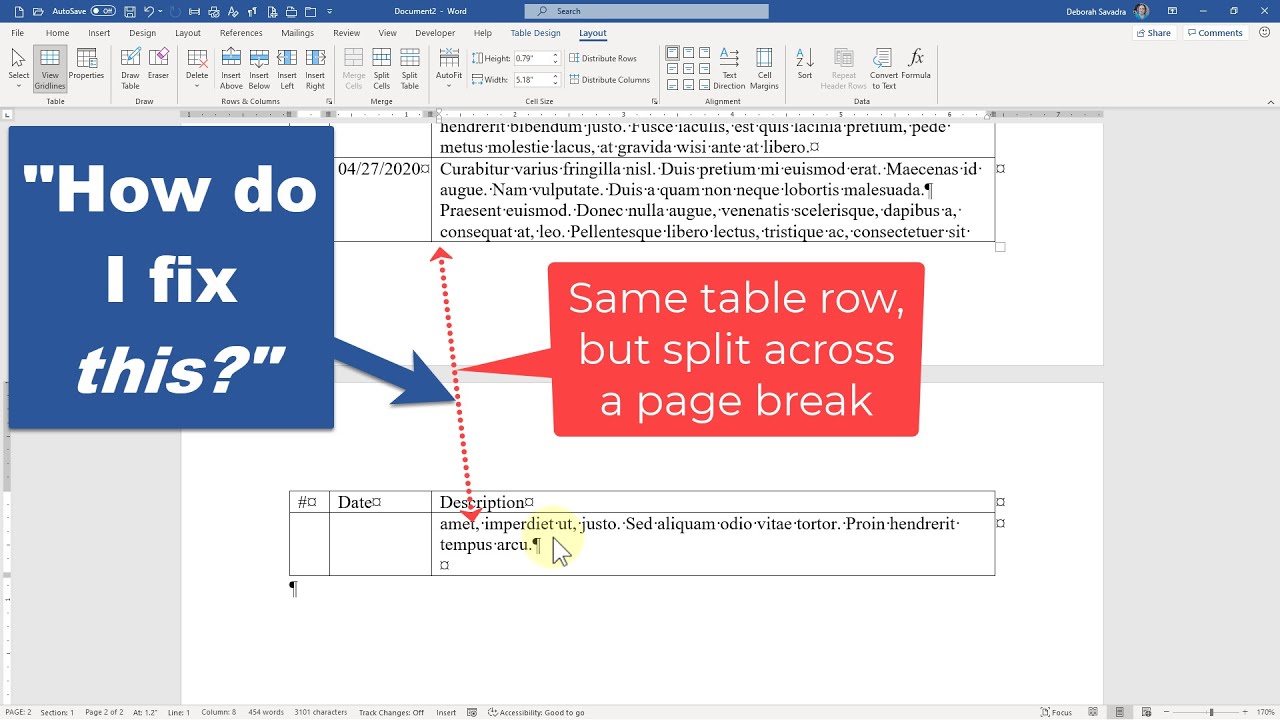Increase row Height with spinner up arrow
The height and width of the screenshot is (720, 1280).
click(x=555, y=56)
